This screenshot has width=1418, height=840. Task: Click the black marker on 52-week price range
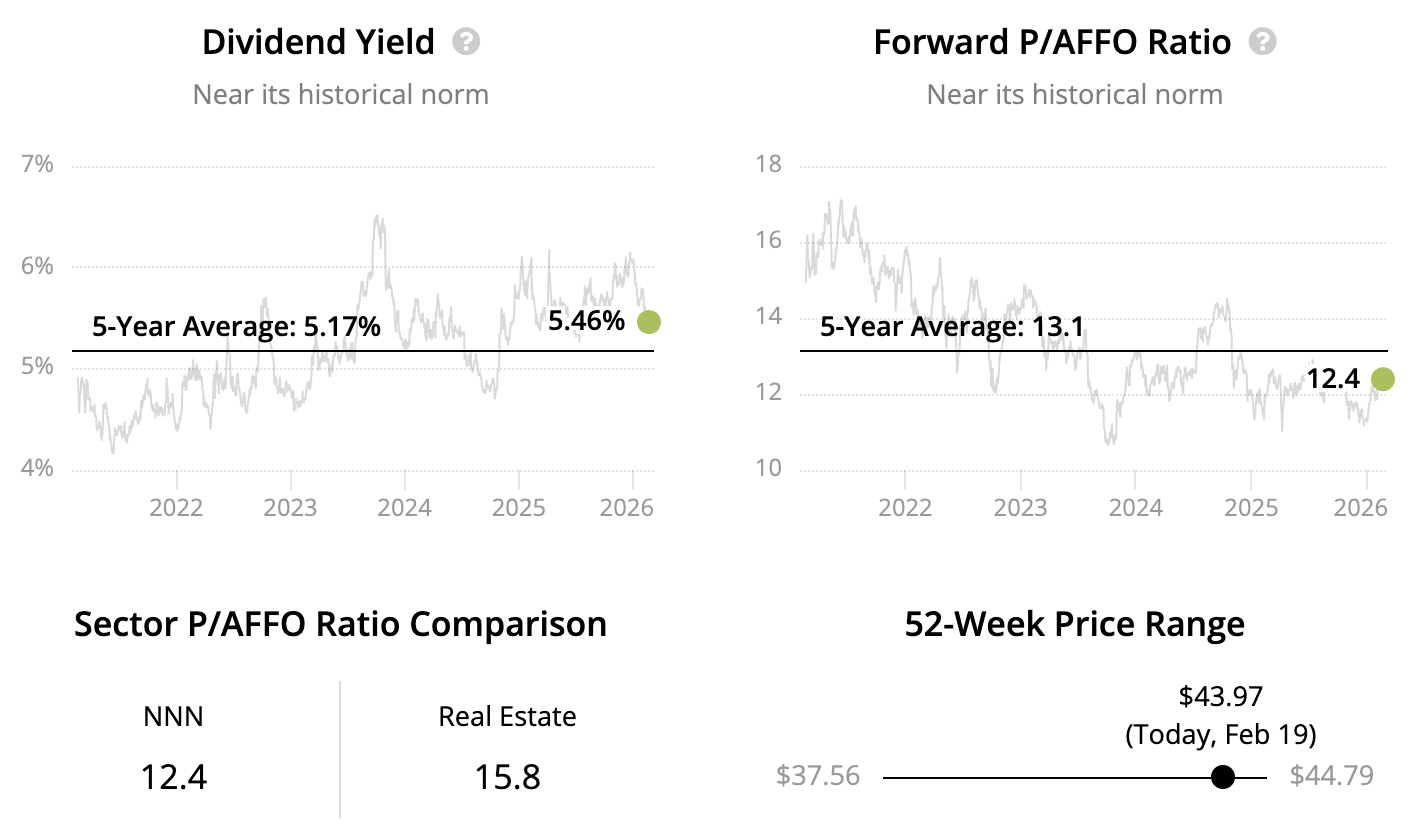pyautogui.click(x=1222, y=777)
